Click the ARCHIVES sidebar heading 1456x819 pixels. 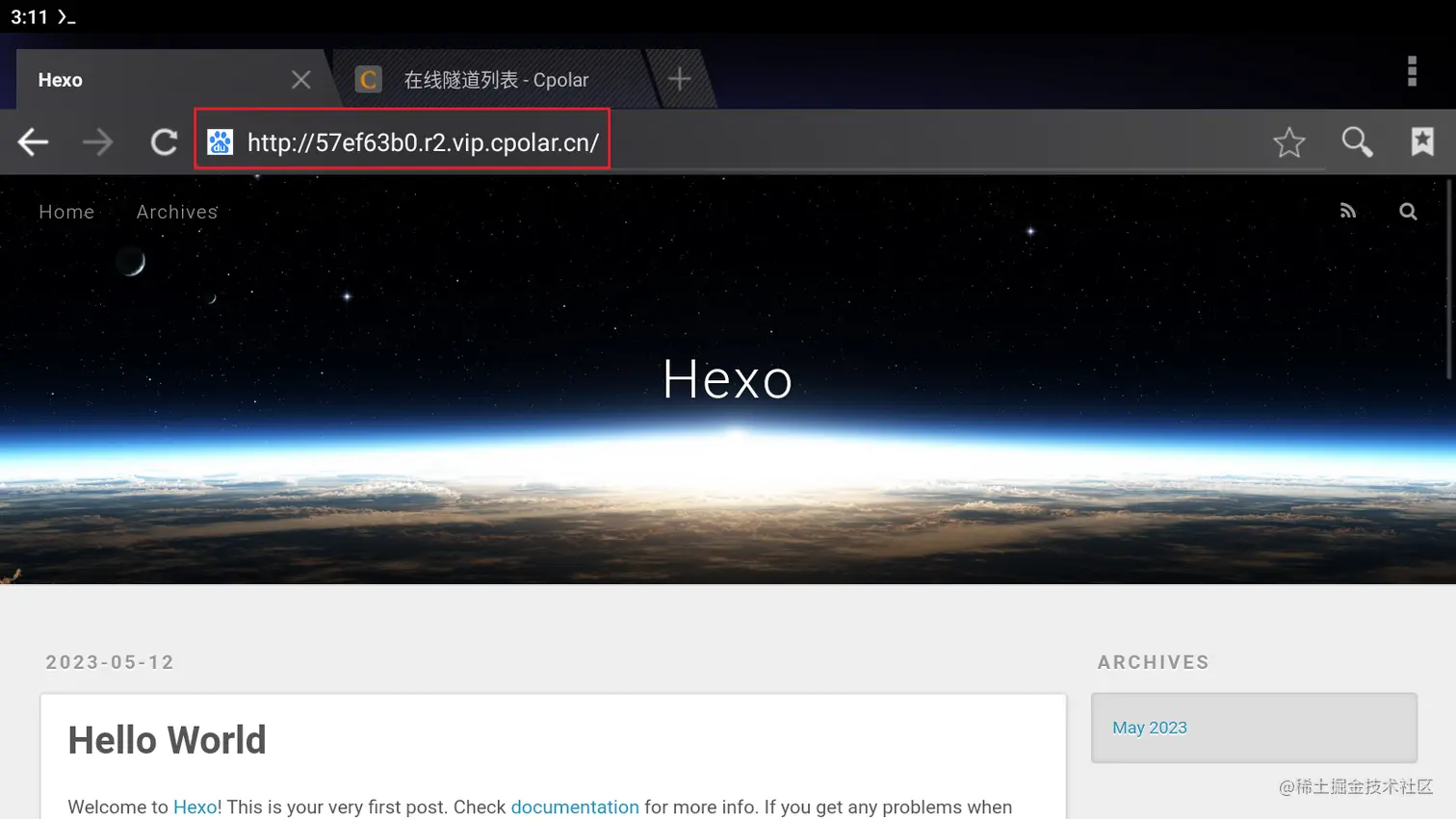tap(1153, 662)
